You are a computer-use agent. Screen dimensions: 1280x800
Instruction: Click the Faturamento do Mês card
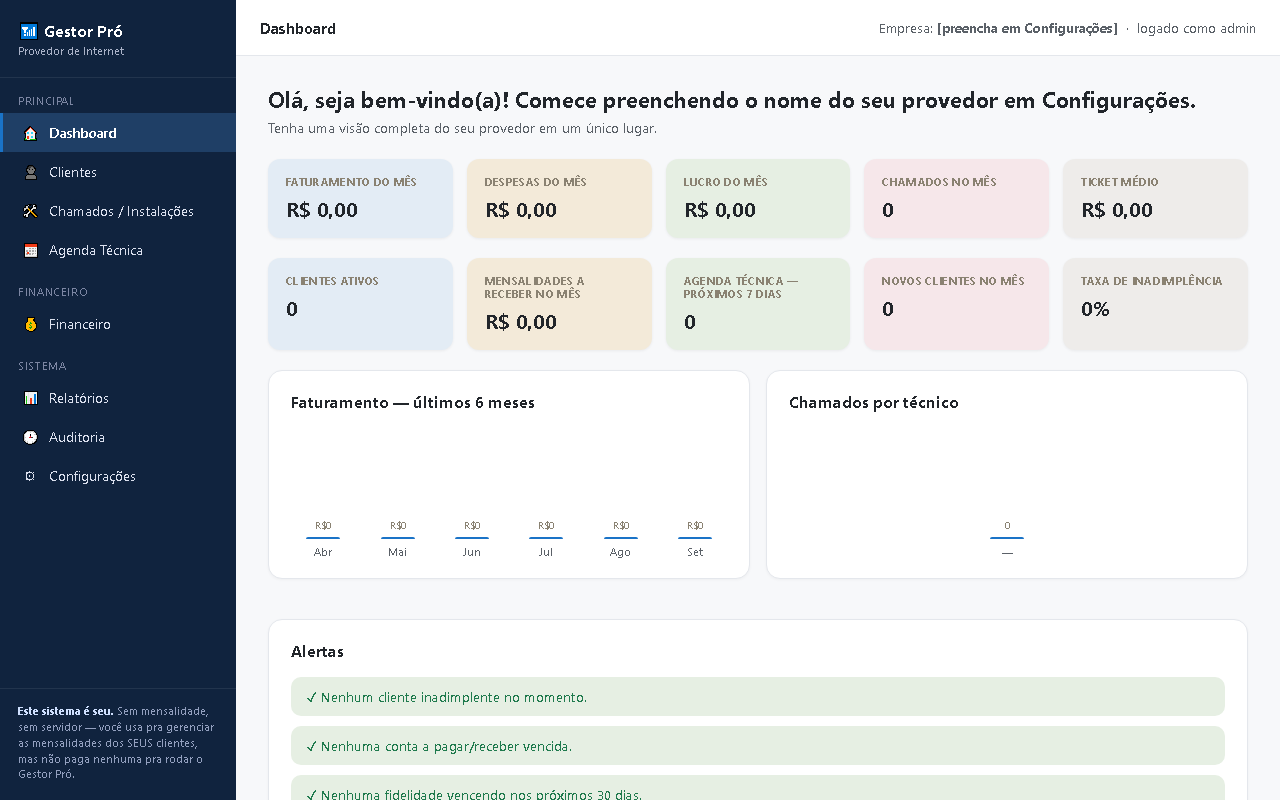pos(360,198)
